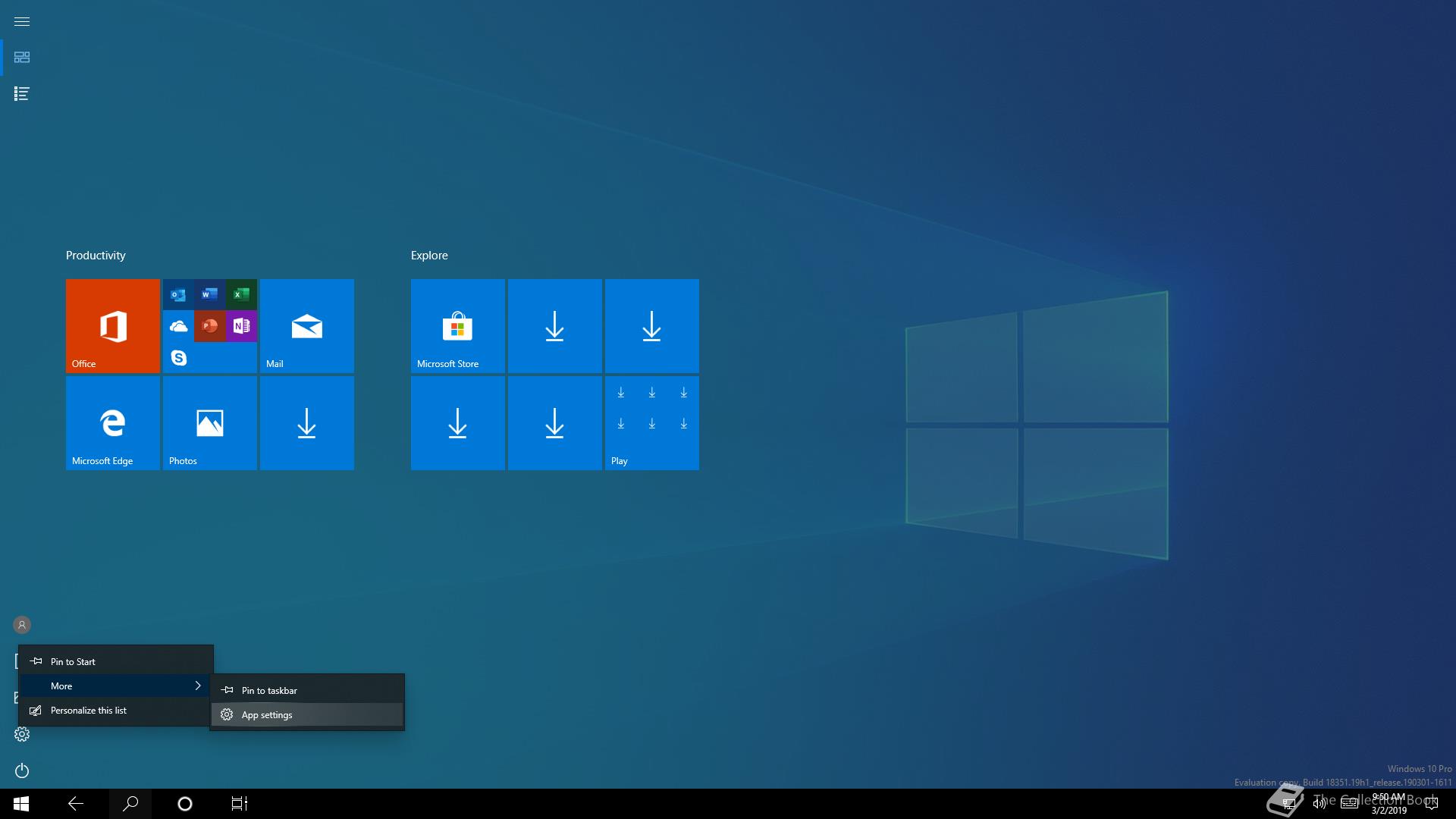
Task: Select Personalize this list
Action: (116, 710)
